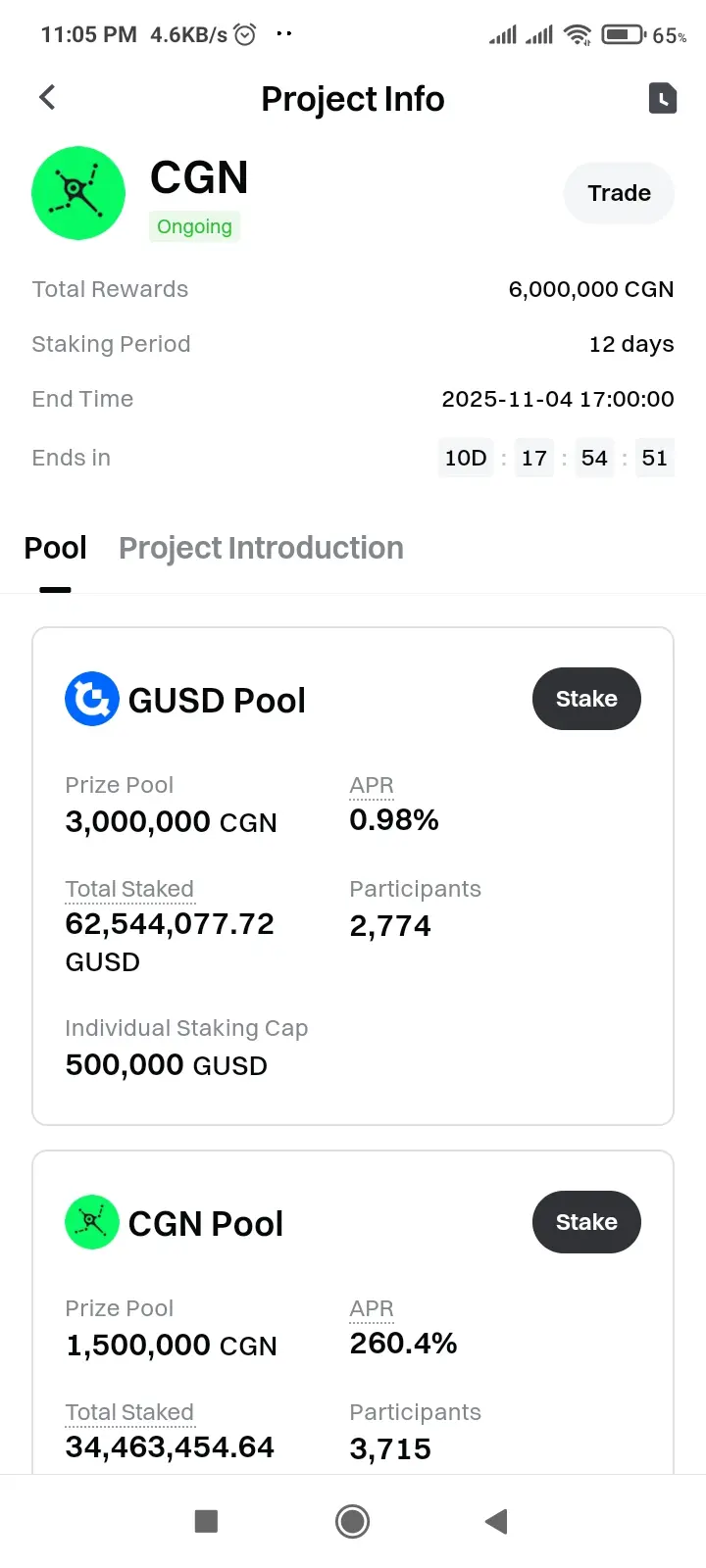Screen dimensions: 706x1568
Task: Select the Pool tab
Action: [56, 548]
